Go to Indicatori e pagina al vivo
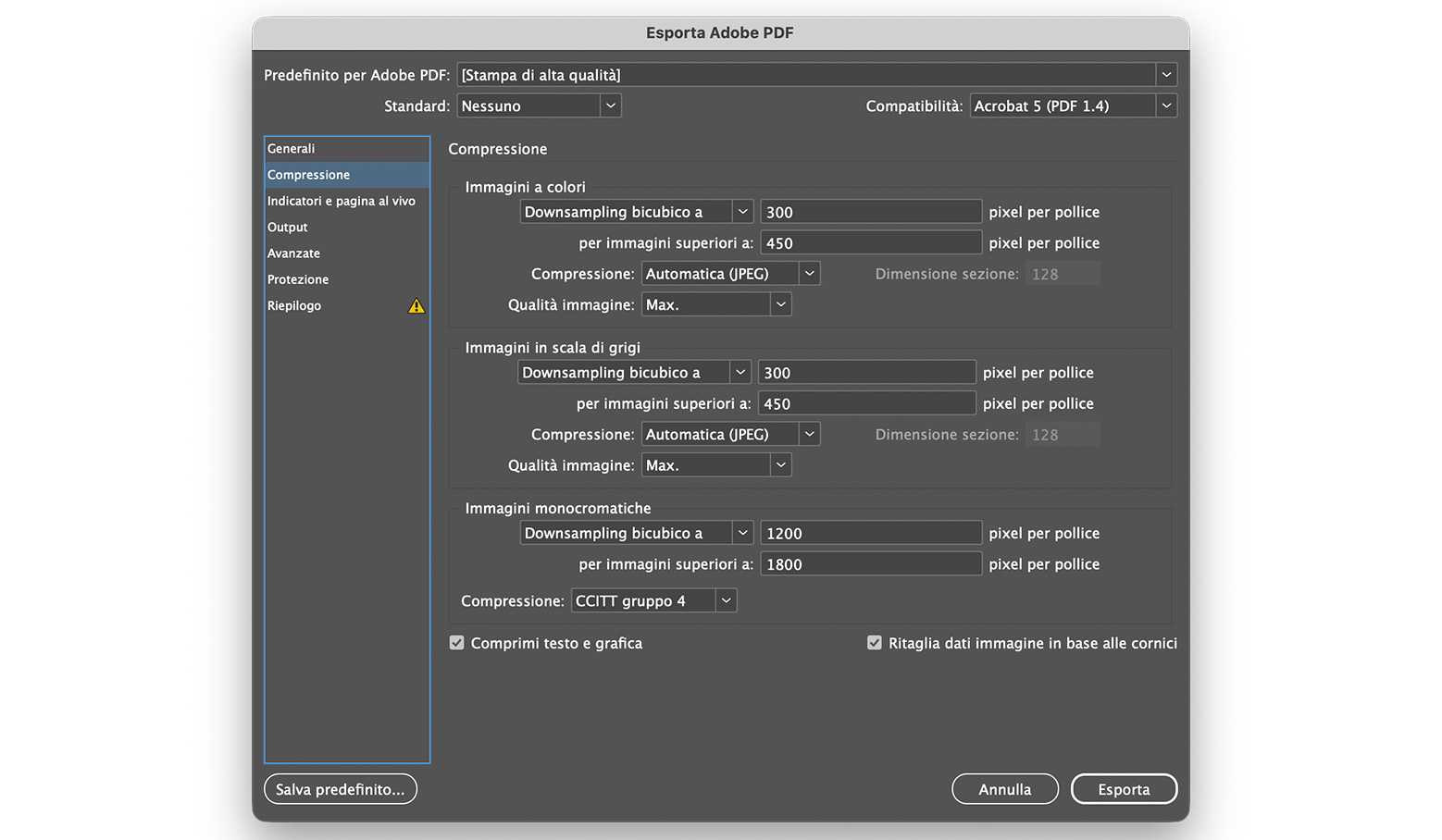Viewport: 1442px width, 840px height. (x=347, y=201)
